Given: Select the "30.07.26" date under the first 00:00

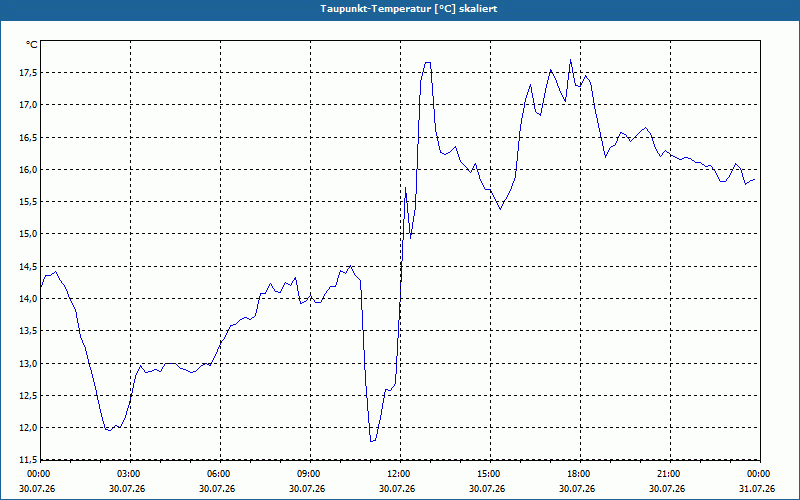Looking at the screenshot, I should point(37,488).
